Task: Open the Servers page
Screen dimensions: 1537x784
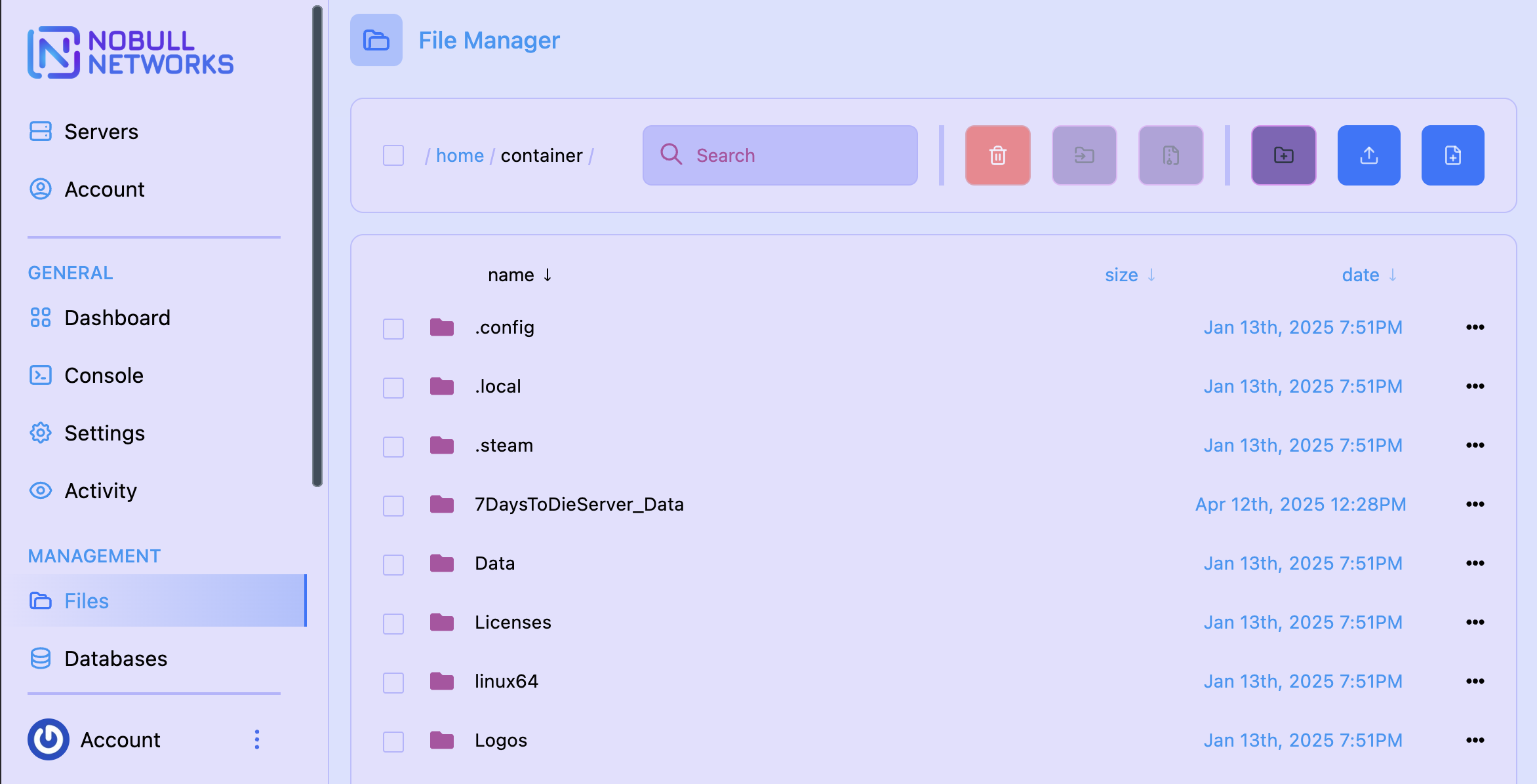Action: (x=101, y=131)
